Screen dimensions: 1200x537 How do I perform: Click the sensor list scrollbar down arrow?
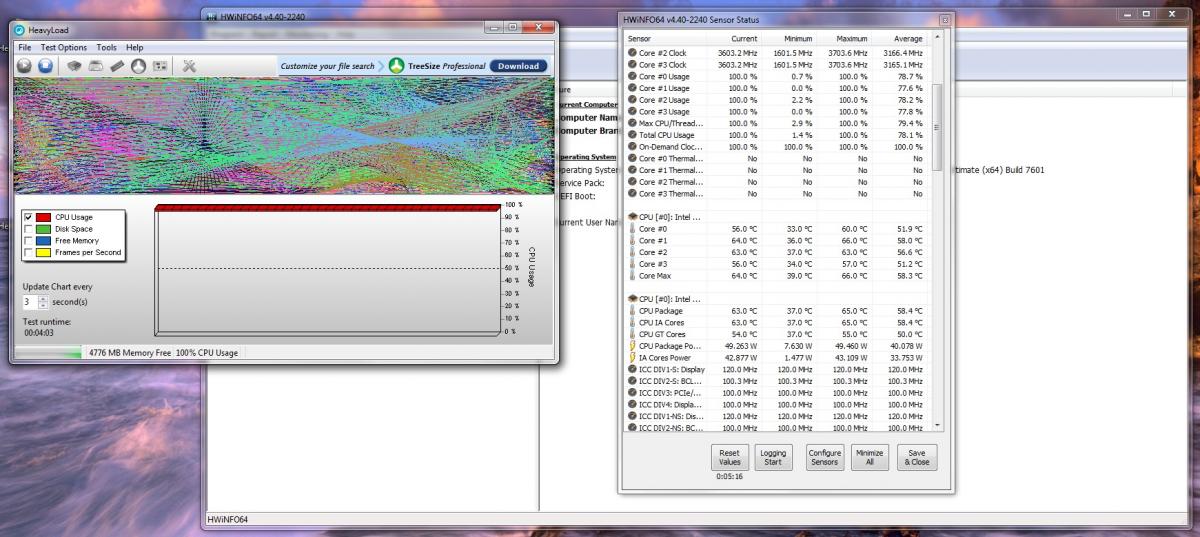click(x=937, y=427)
